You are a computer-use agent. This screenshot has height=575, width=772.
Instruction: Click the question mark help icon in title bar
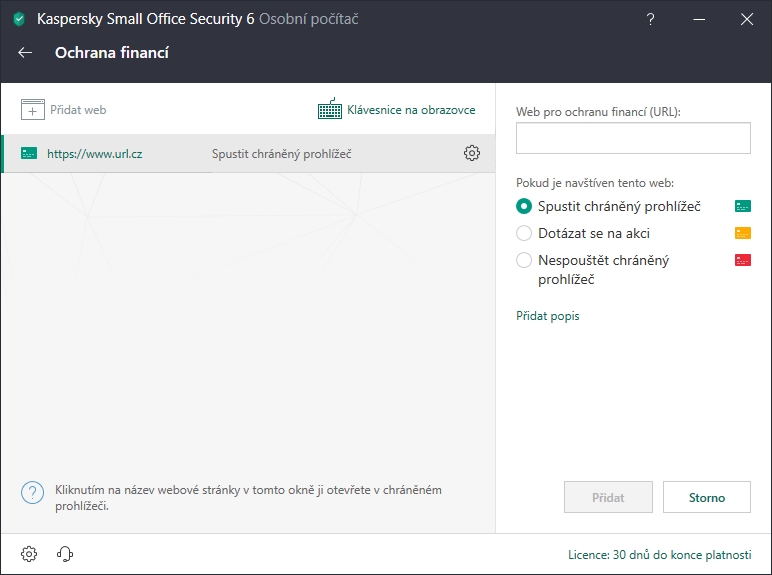point(651,19)
